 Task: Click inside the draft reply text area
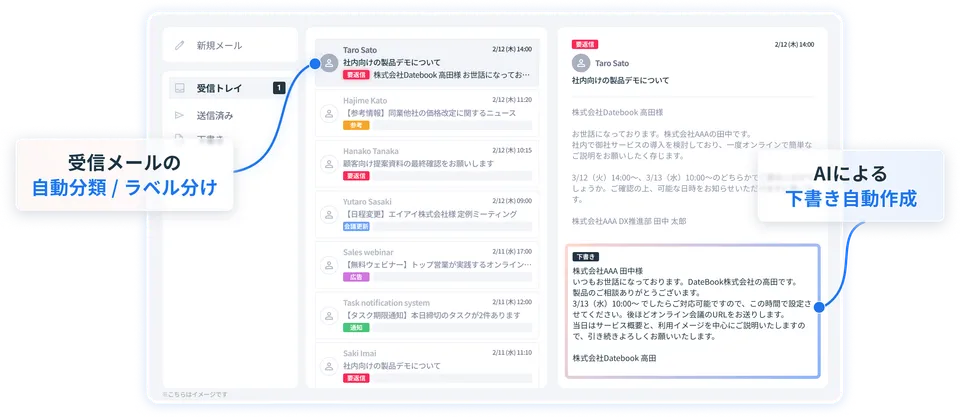pyautogui.click(x=692, y=311)
